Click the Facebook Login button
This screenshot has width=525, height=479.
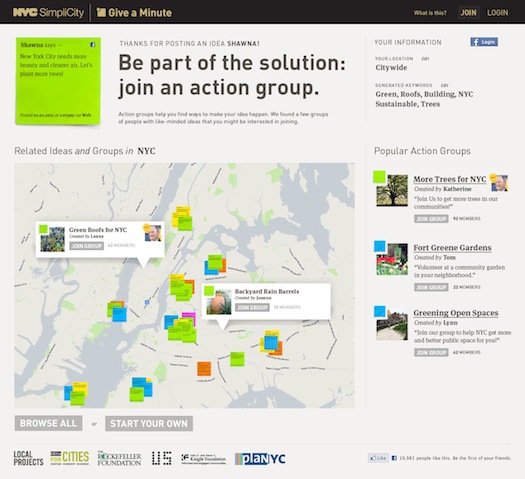point(484,42)
